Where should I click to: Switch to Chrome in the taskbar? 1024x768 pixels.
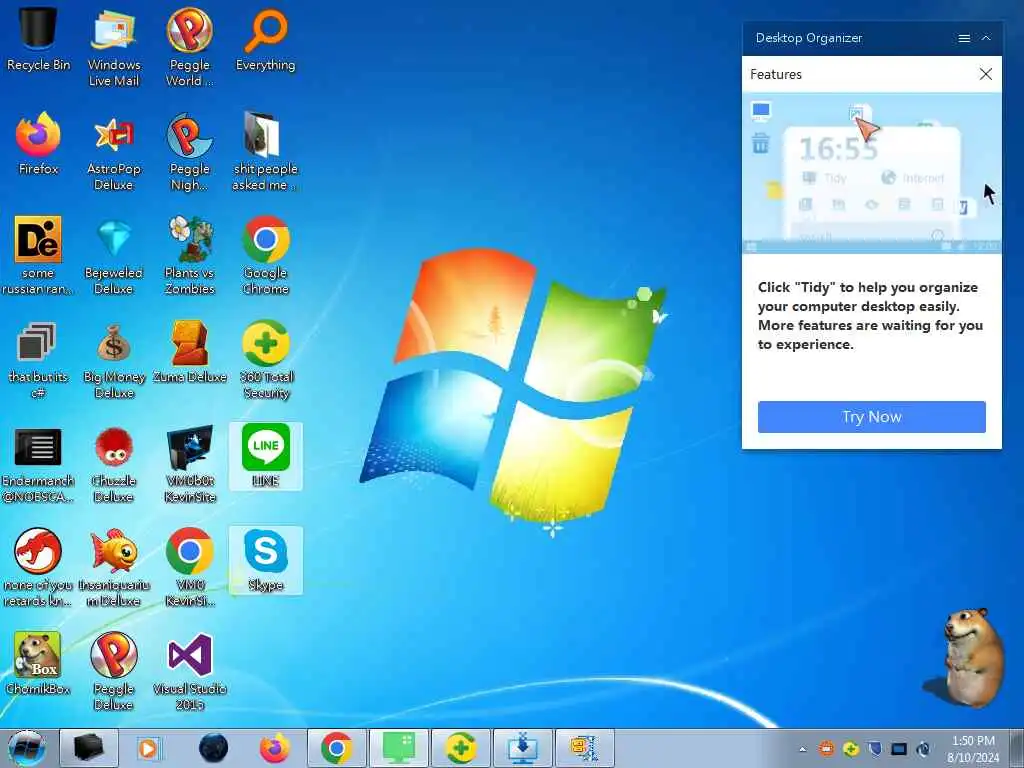pyautogui.click(x=336, y=748)
